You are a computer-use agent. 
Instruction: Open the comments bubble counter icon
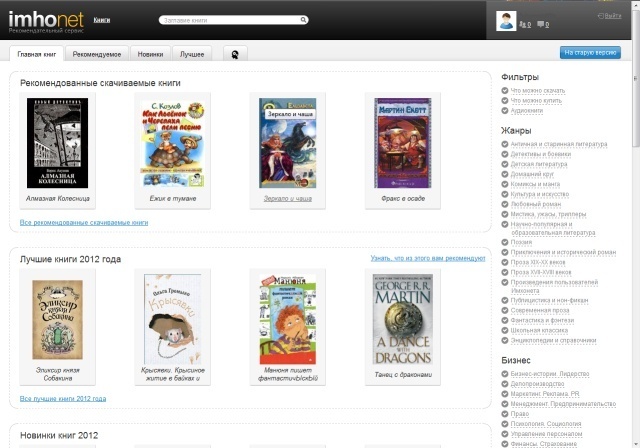click(543, 24)
